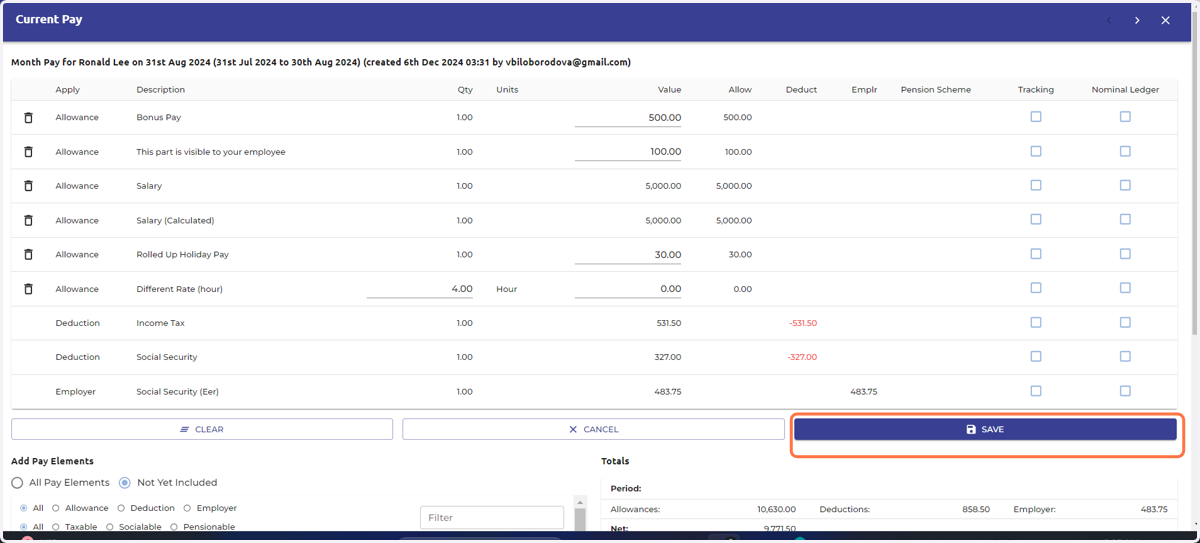The width and height of the screenshot is (1200, 543).
Task: Delete the Bonus Pay allowance row
Action: (x=28, y=118)
